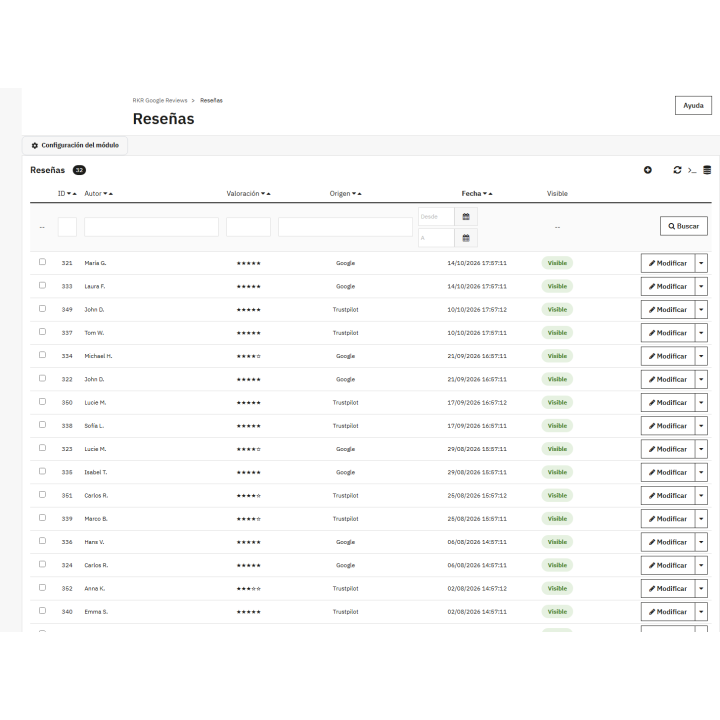Open Configuración del módulo tab

75,145
